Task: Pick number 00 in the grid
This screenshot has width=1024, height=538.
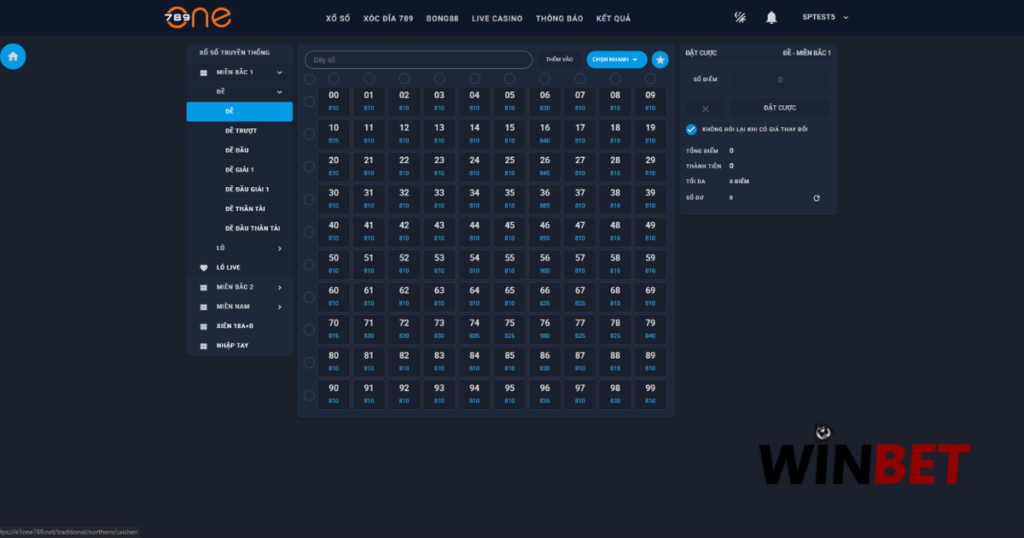Action: coord(334,101)
